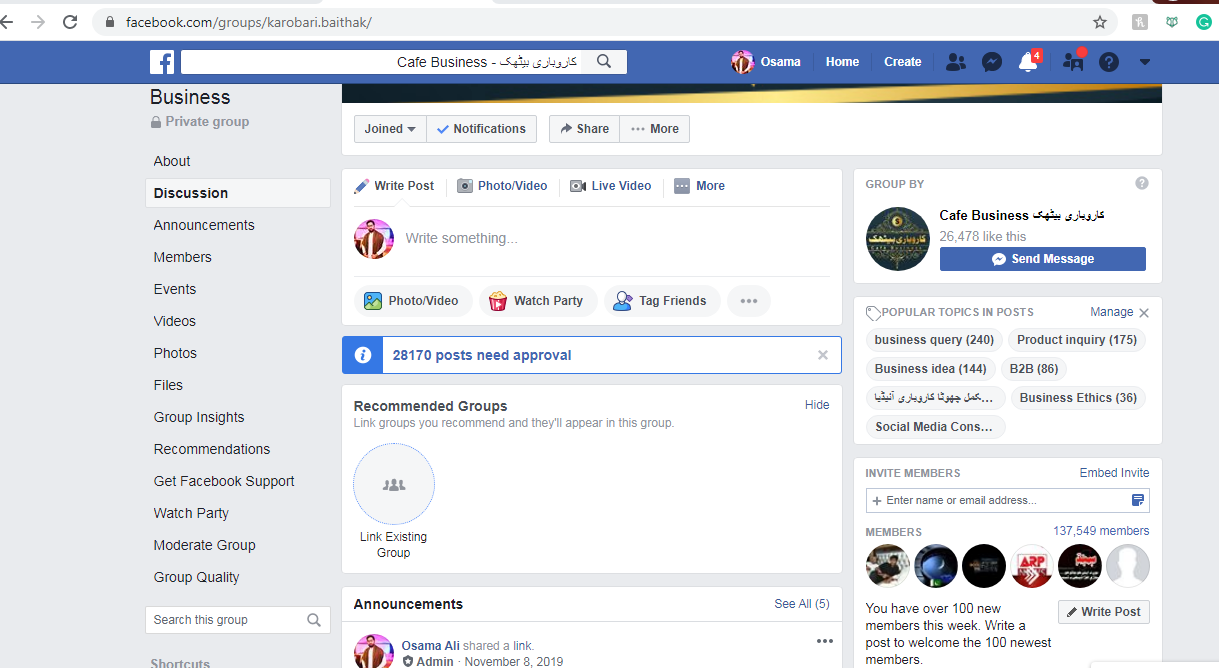
Task: Close the Popular Topics panel
Action: (1144, 313)
